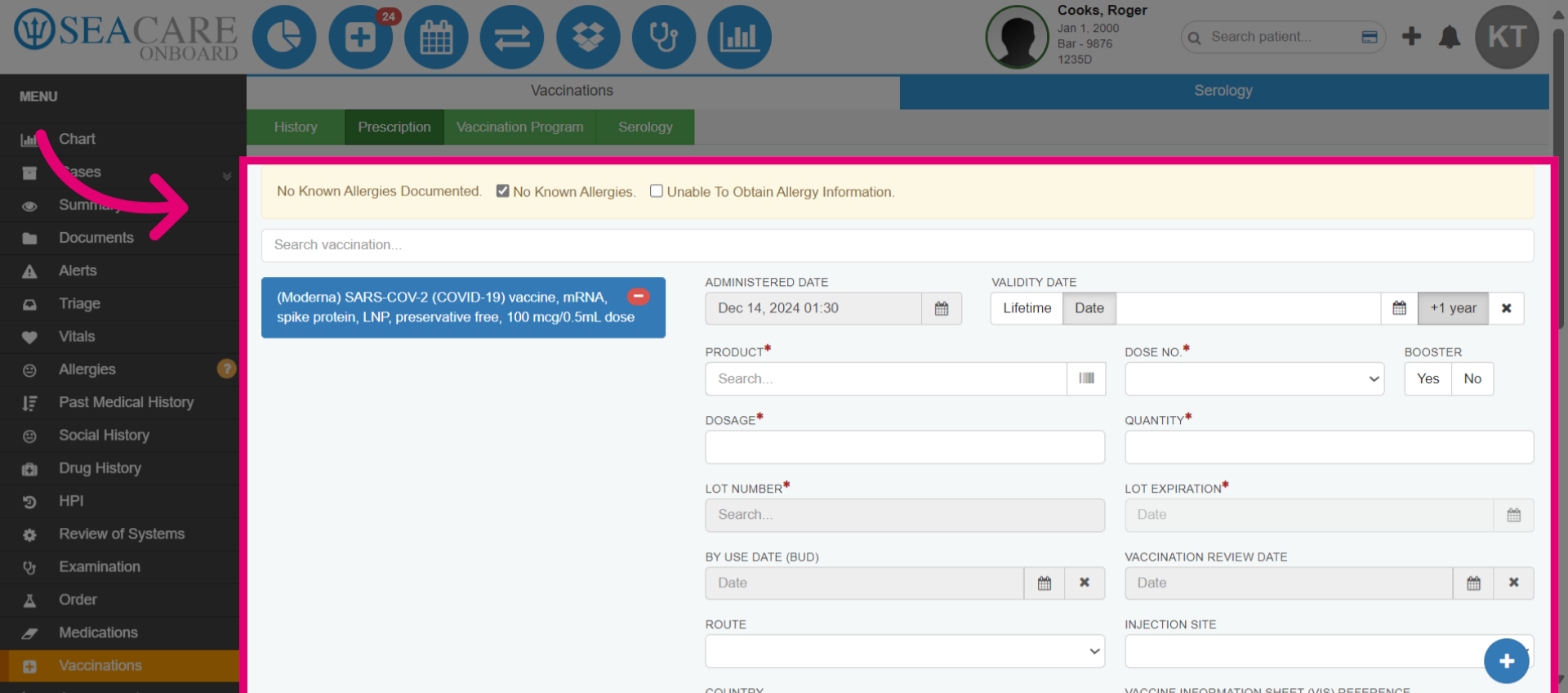Switch to the blue Serology top tab

[1223, 91]
